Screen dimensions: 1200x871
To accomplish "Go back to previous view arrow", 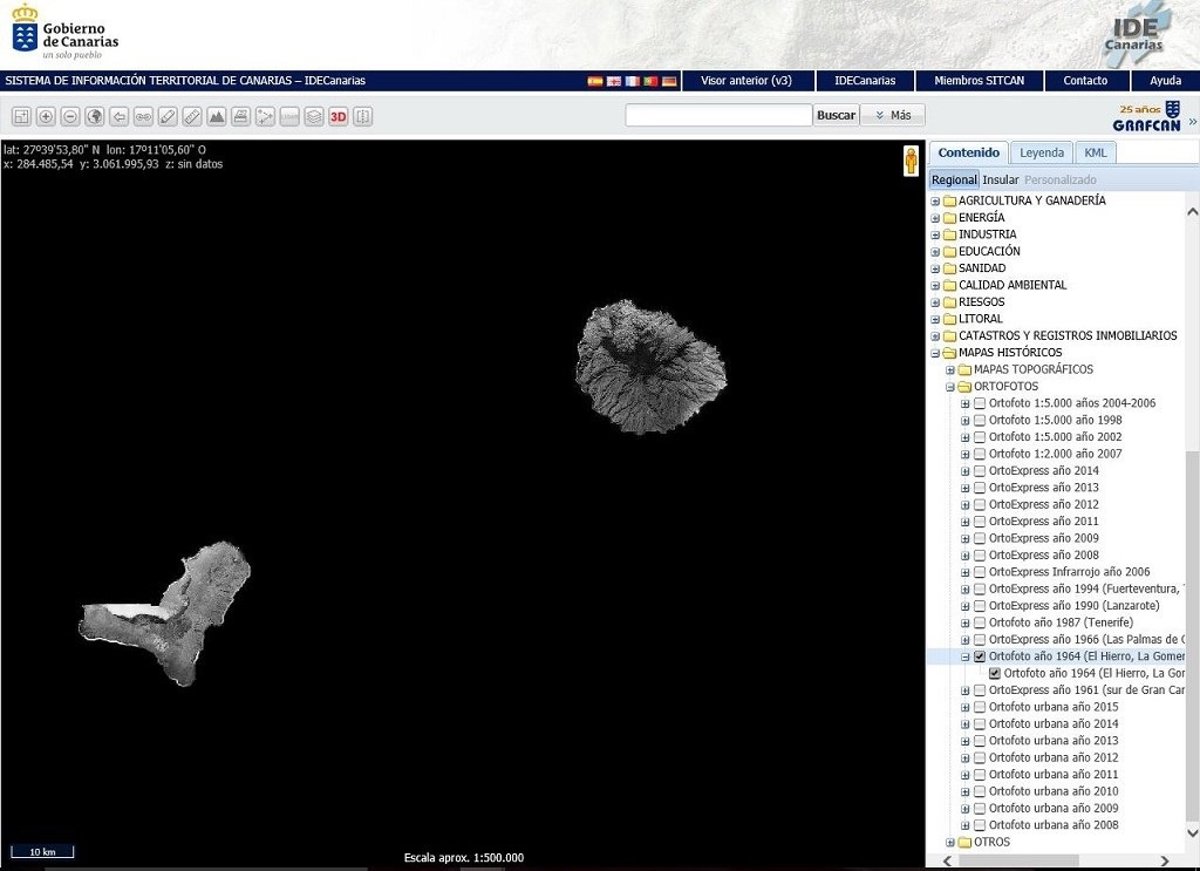I will pos(119,117).
